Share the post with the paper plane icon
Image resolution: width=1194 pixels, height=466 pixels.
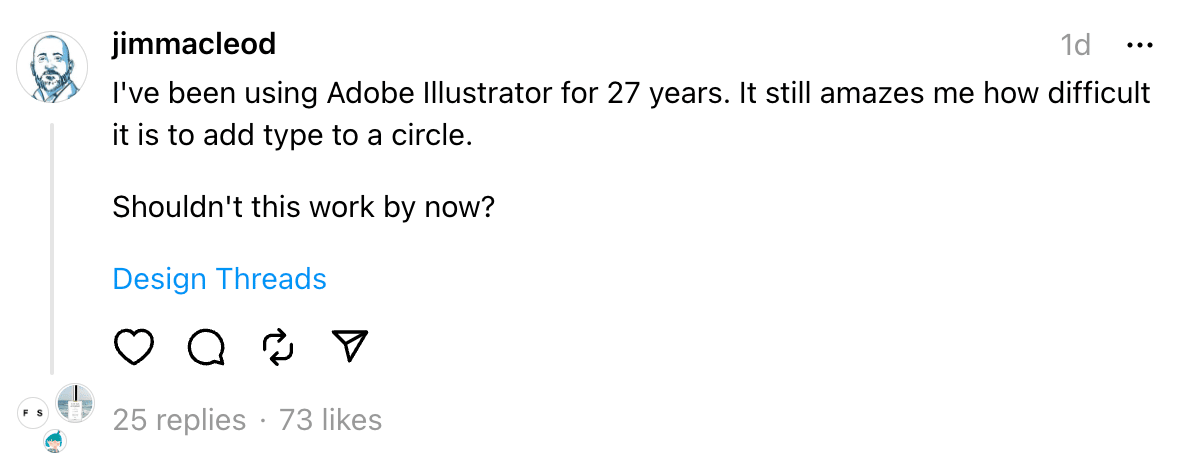pos(350,346)
